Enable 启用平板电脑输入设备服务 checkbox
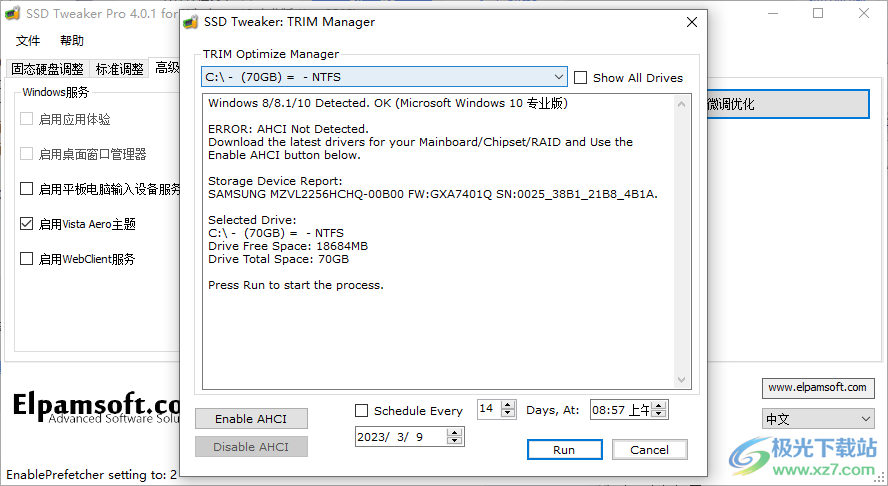The width and height of the screenshot is (888, 486). [27, 189]
